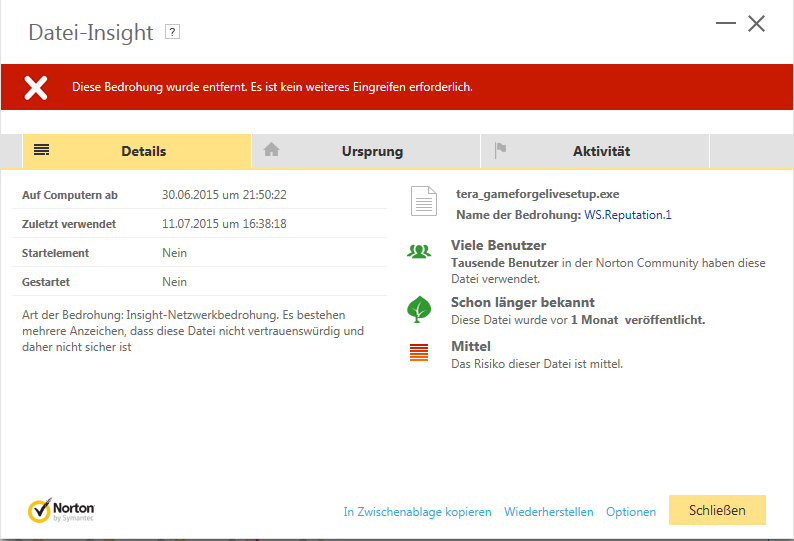The image size is (794, 541).
Task: Click the green Viele Benutzer people icon
Action: point(419,251)
